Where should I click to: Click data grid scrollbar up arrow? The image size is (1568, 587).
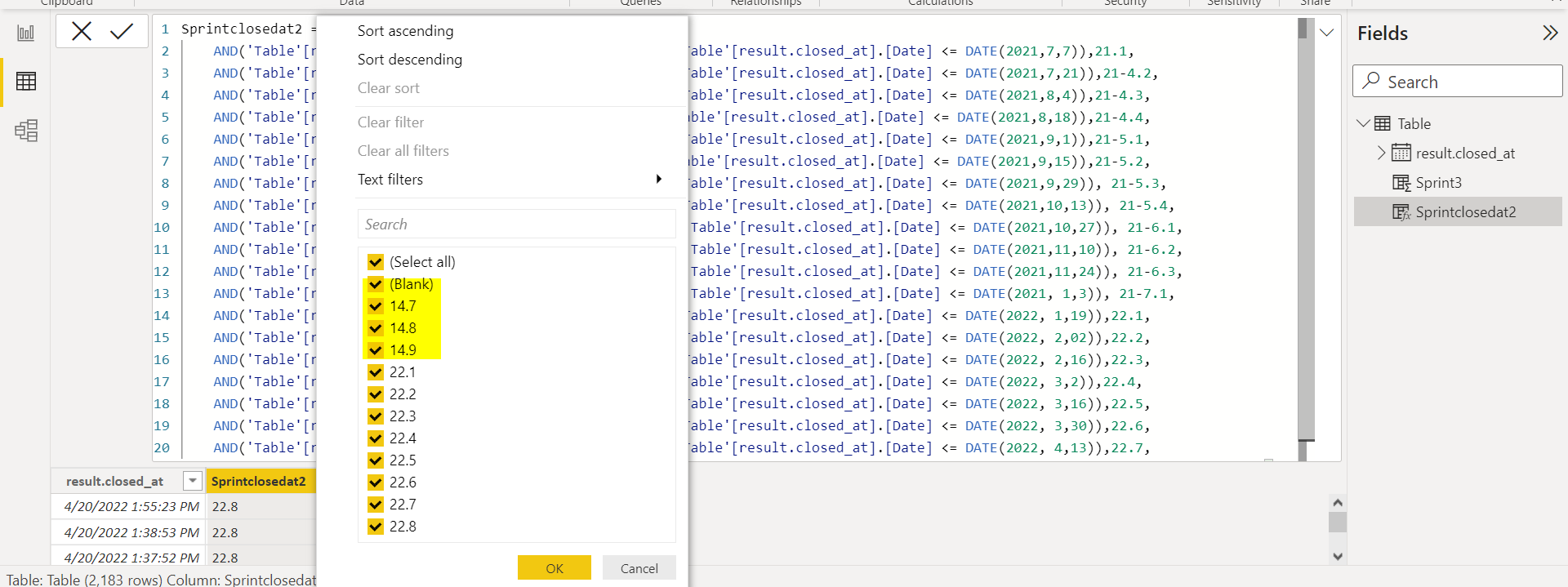(x=1338, y=502)
